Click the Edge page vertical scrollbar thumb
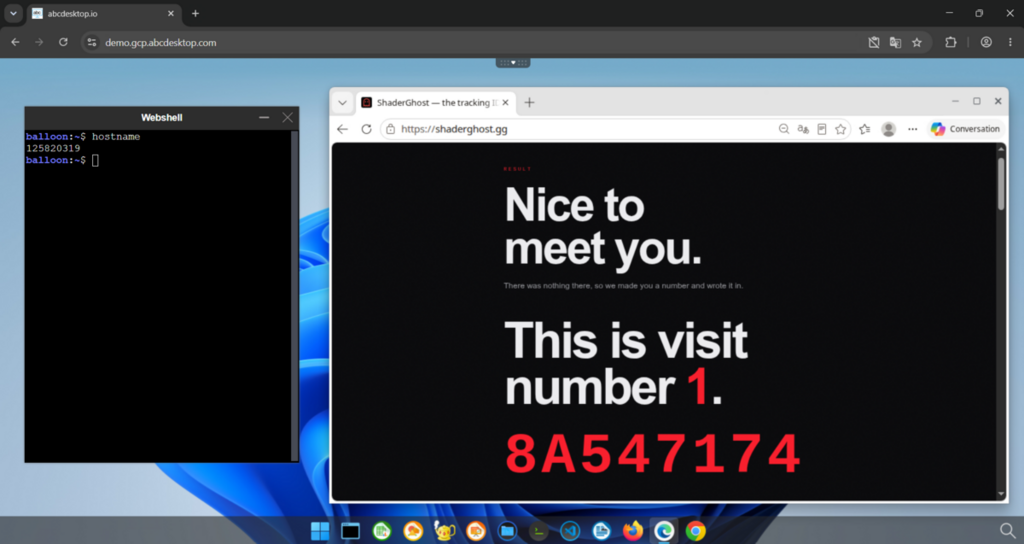Viewport: 1024px width, 544px height. tap(1000, 183)
